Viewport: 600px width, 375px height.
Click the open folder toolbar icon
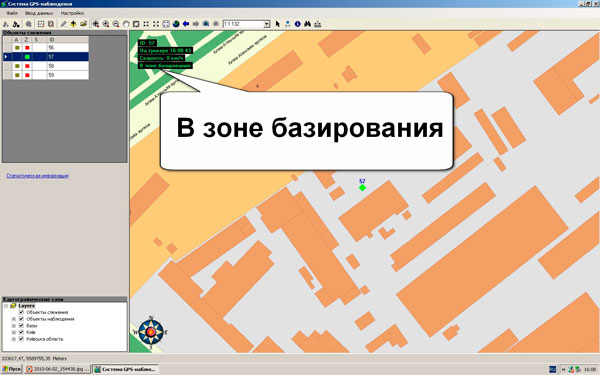[83, 24]
